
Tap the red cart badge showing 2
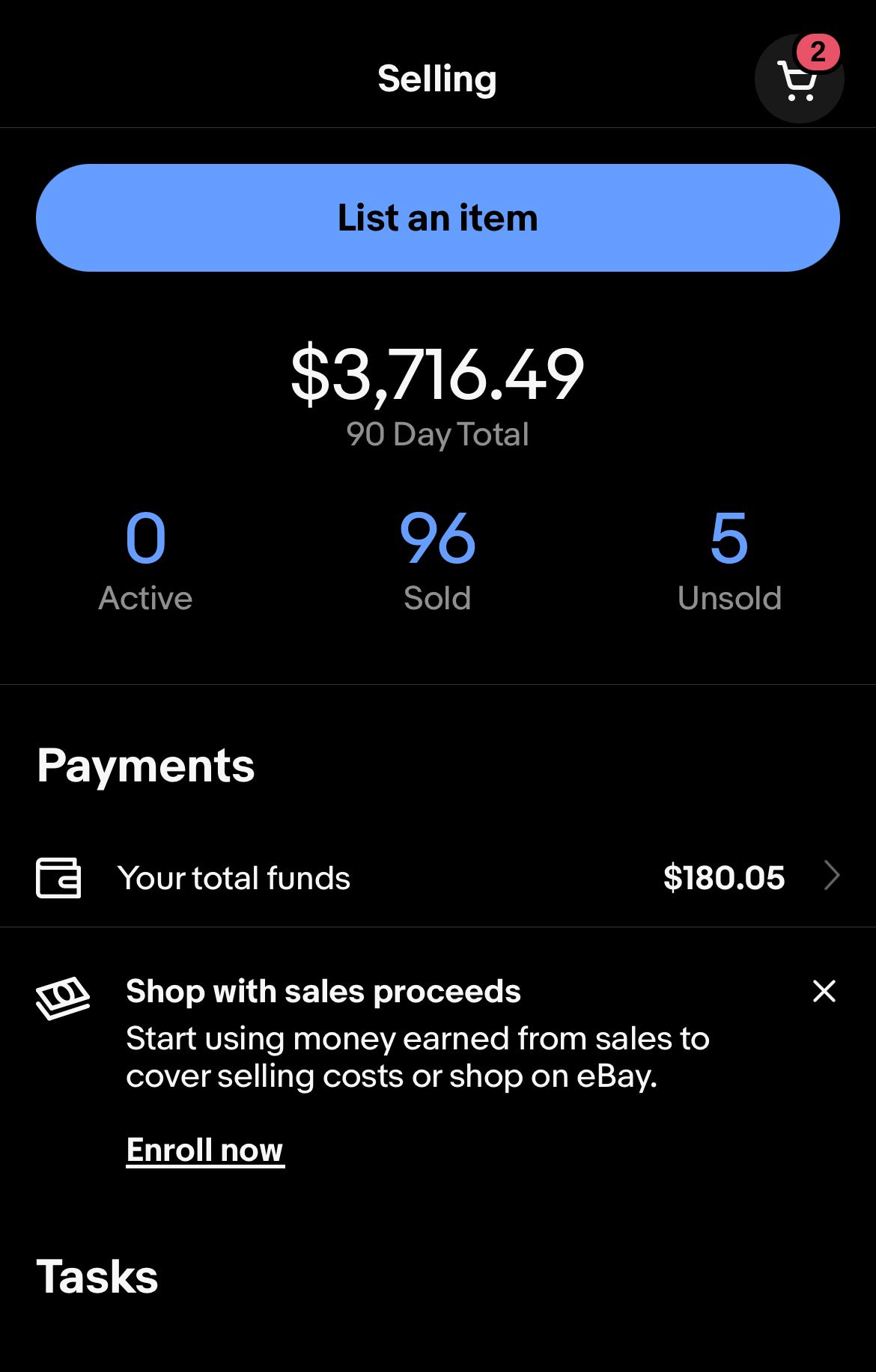pyautogui.click(x=818, y=52)
